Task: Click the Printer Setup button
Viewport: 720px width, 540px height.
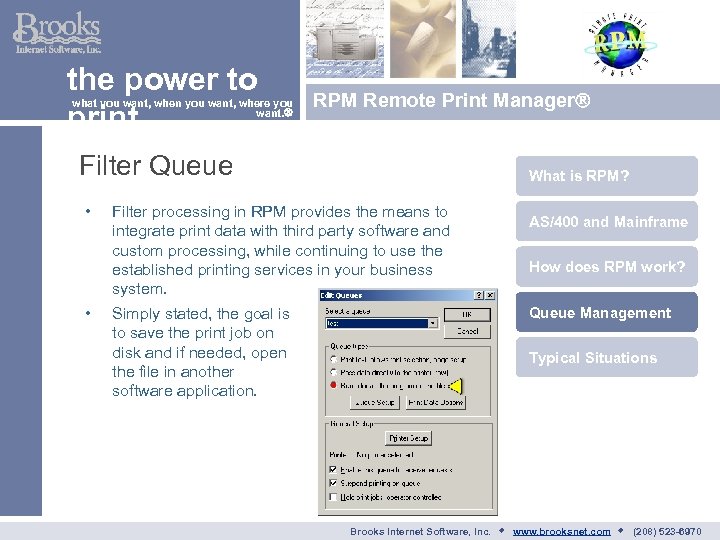Action: tap(408, 438)
